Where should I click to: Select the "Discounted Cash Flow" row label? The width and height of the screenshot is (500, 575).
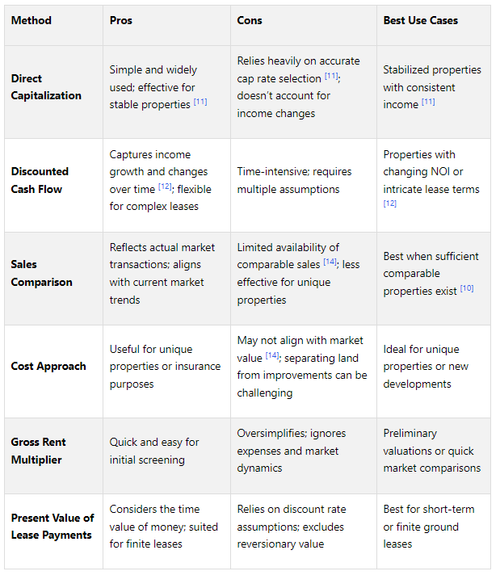[x=40, y=180]
